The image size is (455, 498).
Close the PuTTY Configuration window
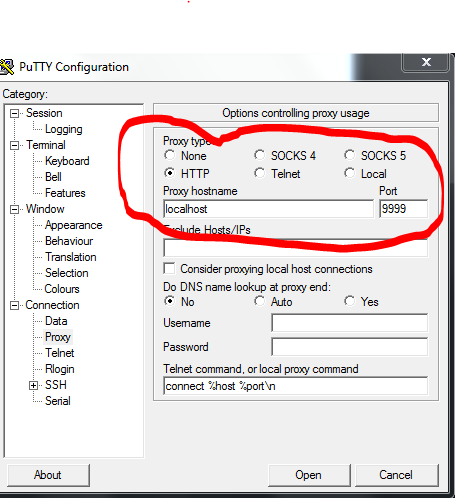[426, 62]
